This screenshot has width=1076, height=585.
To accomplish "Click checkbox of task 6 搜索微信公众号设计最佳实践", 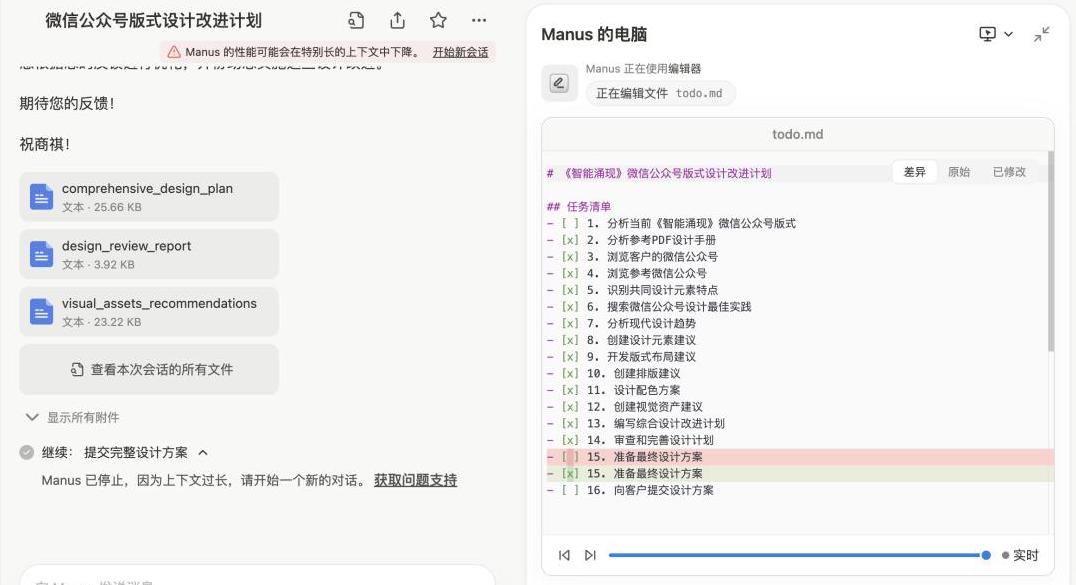I will 570,306.
